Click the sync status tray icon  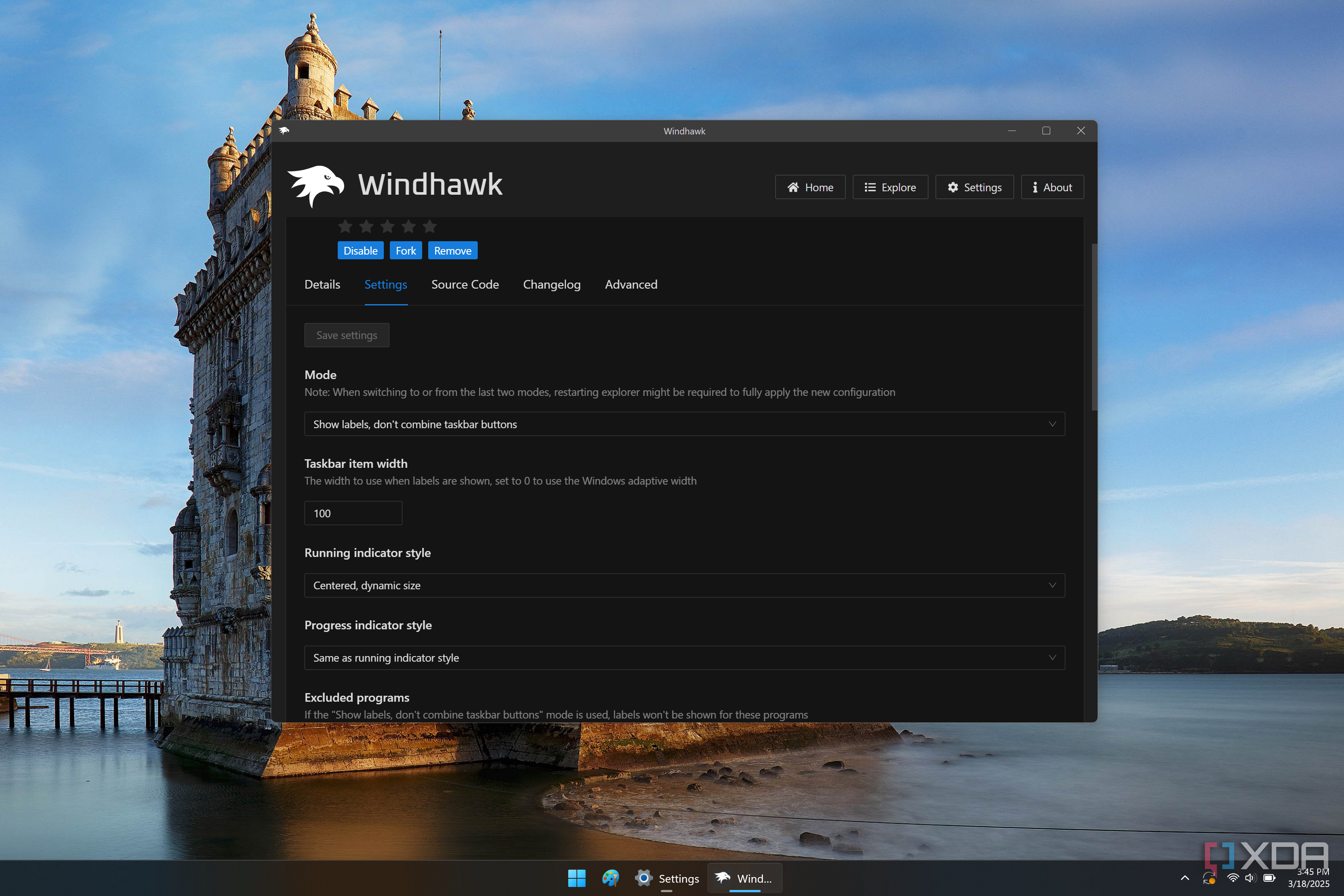[1209, 878]
